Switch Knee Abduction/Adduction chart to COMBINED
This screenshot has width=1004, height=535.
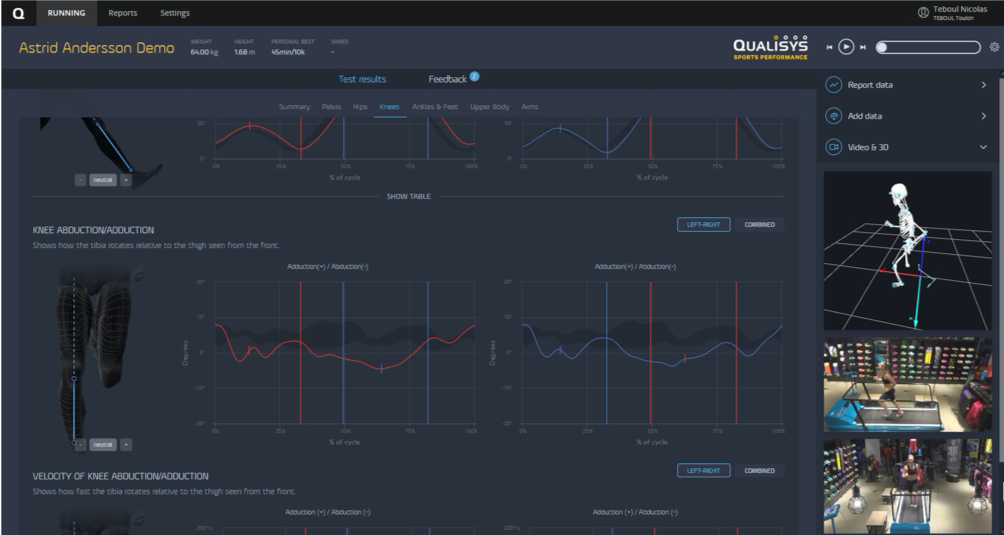[759, 224]
